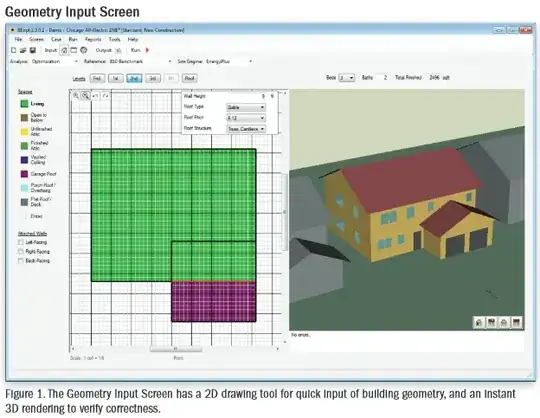This screenshot has width=540, height=418.
Task: Click the 3D house rendering view
Action: tap(407, 210)
